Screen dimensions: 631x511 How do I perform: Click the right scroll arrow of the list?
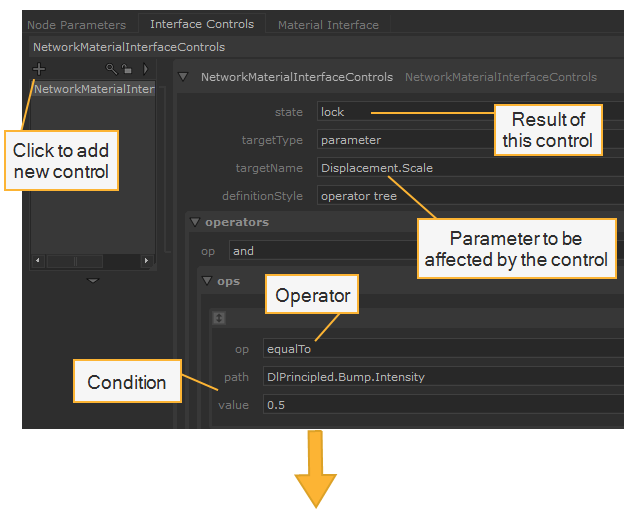[x=146, y=261]
